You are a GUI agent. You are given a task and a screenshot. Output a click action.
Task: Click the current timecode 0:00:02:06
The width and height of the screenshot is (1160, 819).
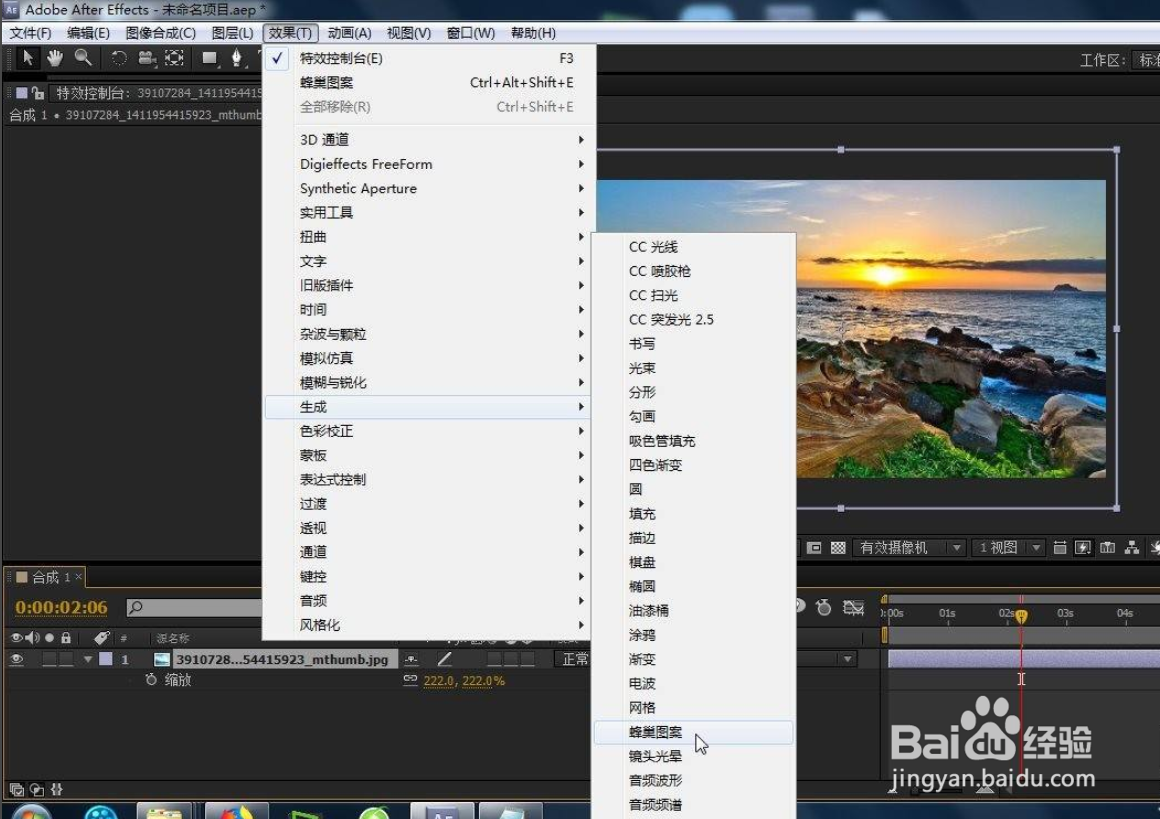coord(61,607)
